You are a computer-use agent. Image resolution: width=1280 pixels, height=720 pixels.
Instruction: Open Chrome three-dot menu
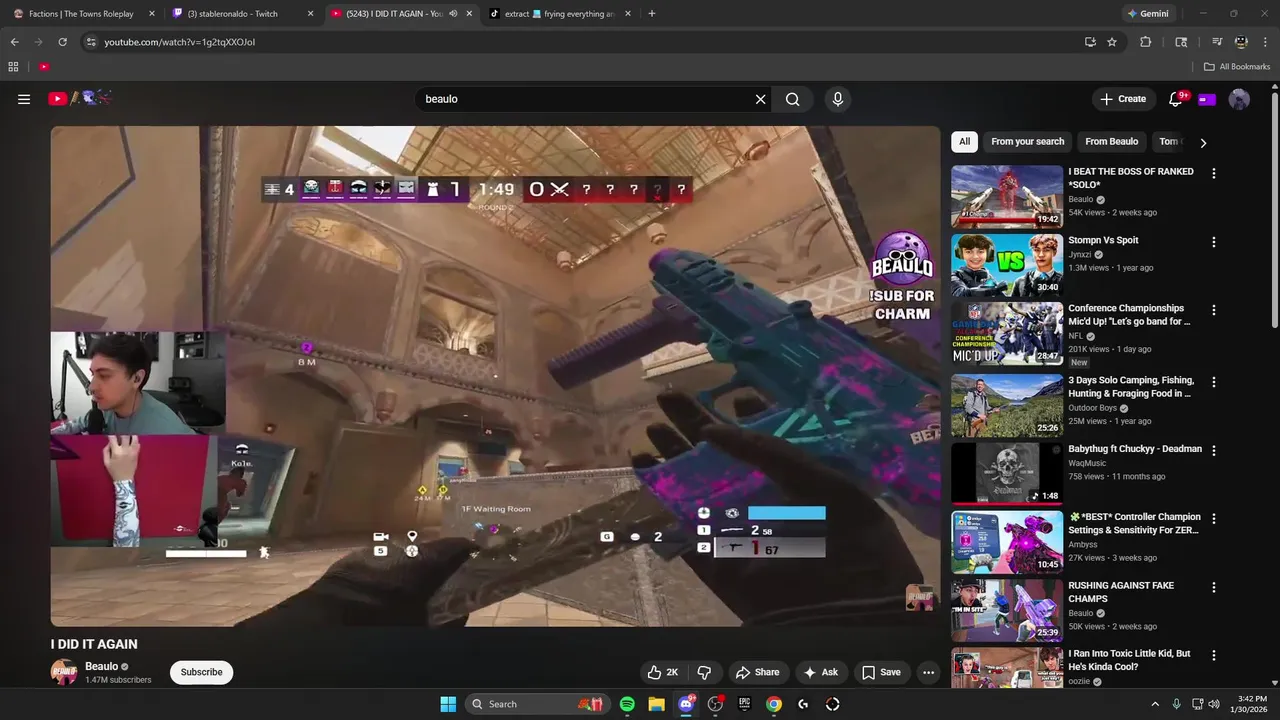[x=1265, y=42]
